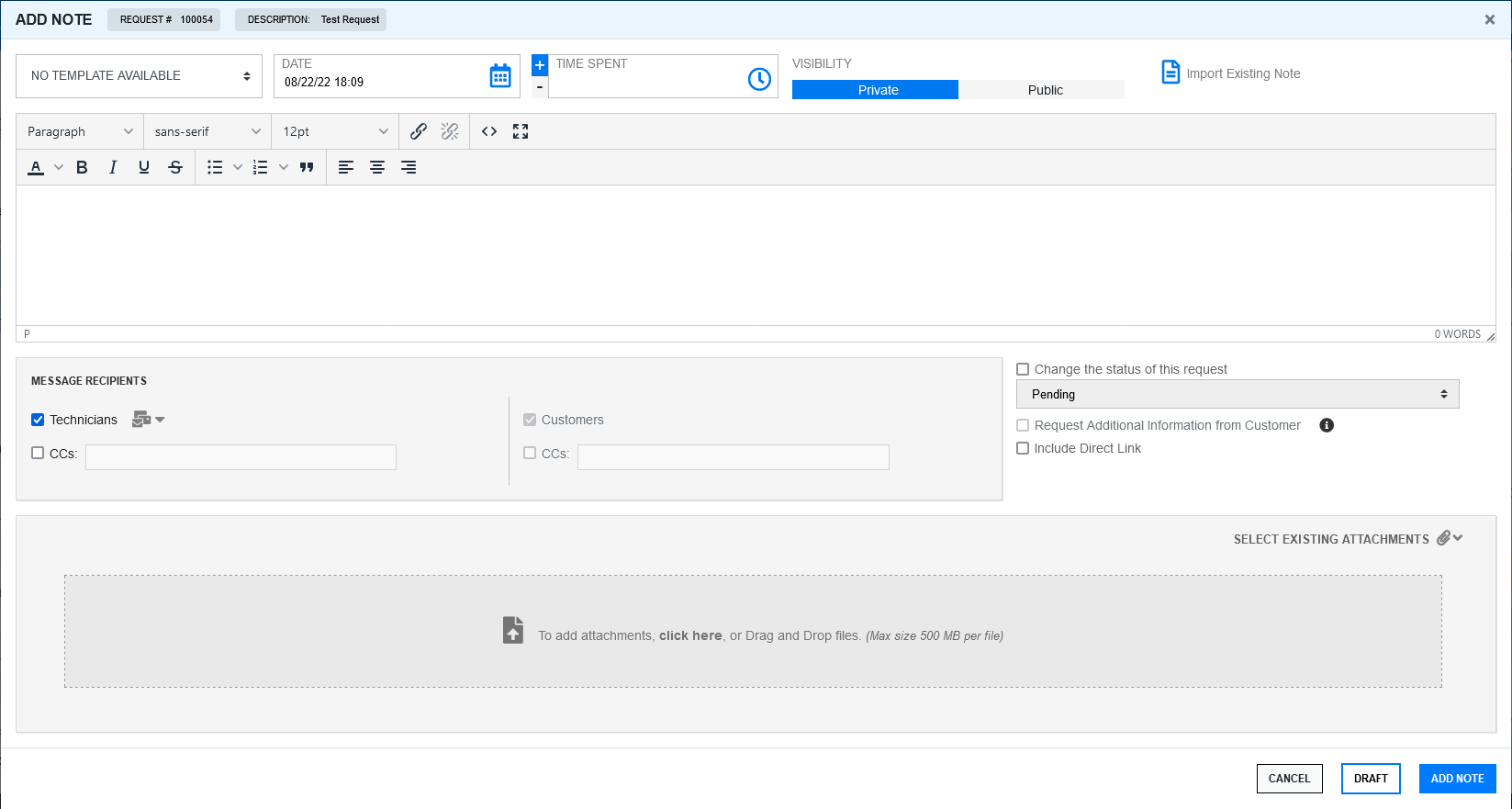Image resolution: width=1512 pixels, height=809 pixels.
Task: Open the sans-serif font dropdown
Action: 207,131
